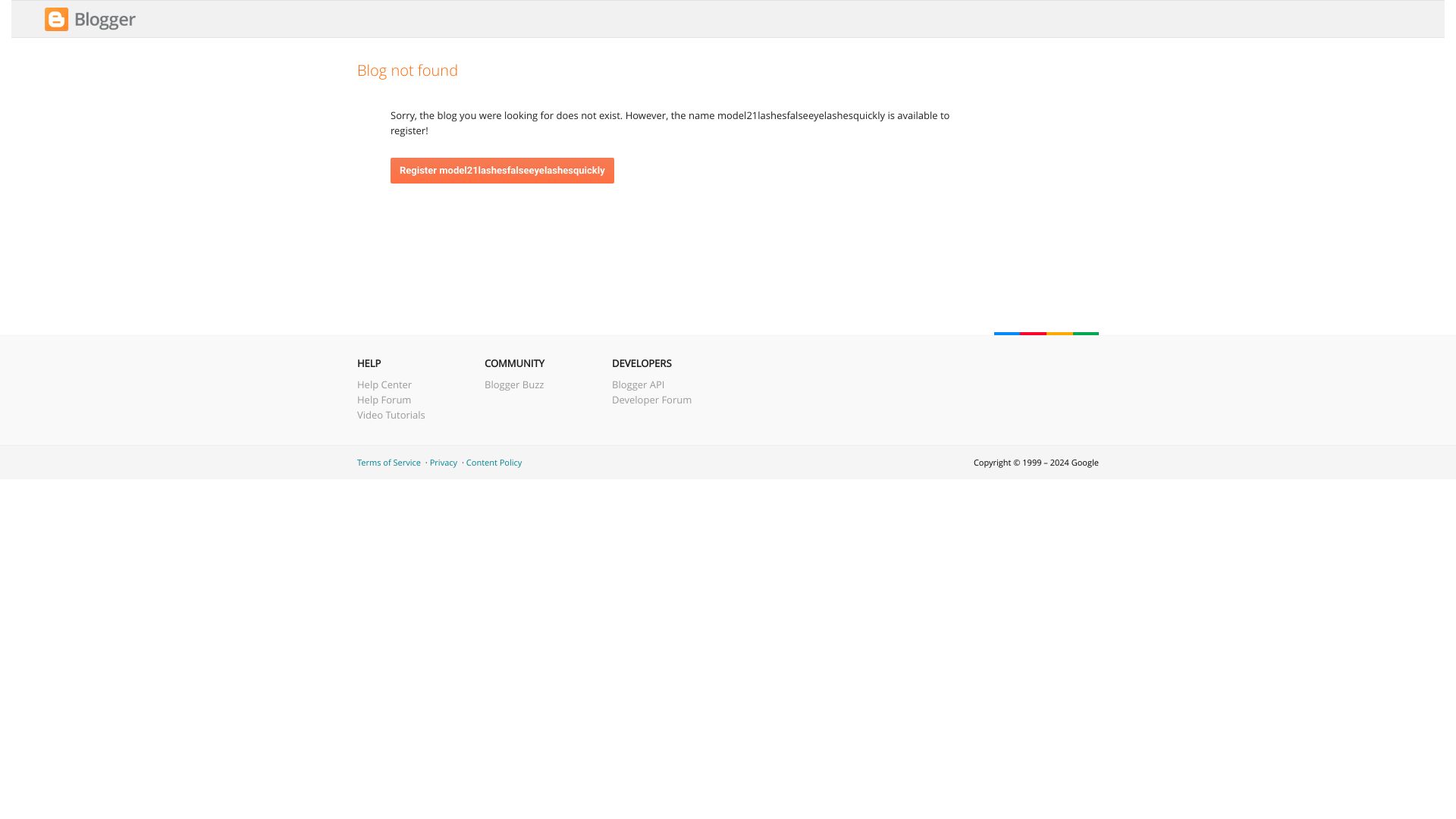This screenshot has height=819, width=1456.
Task: Click the Copyright 1999 – 2024 Google text
Action: tap(1036, 463)
